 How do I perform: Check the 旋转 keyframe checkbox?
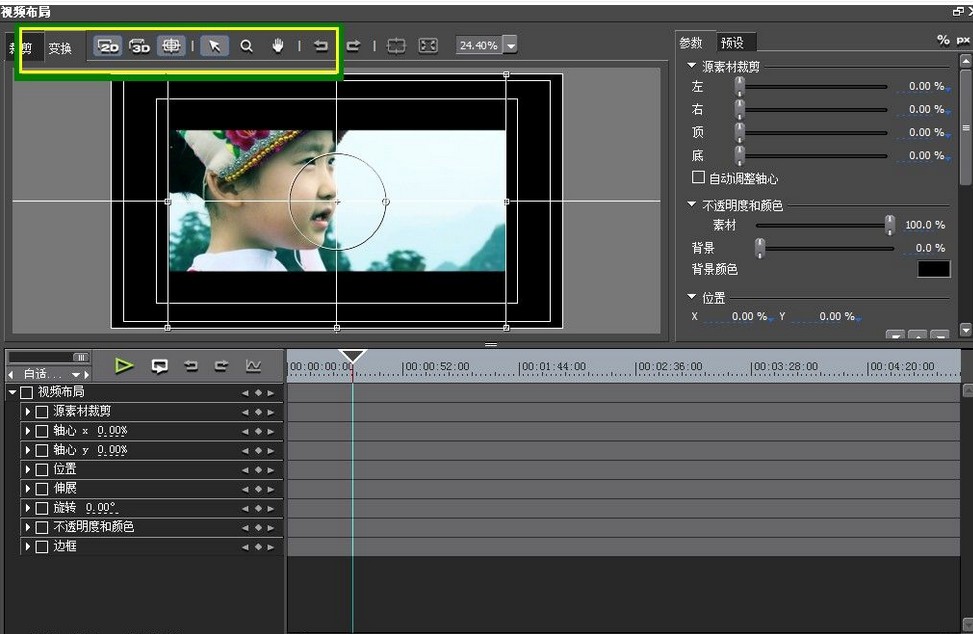tap(41, 507)
